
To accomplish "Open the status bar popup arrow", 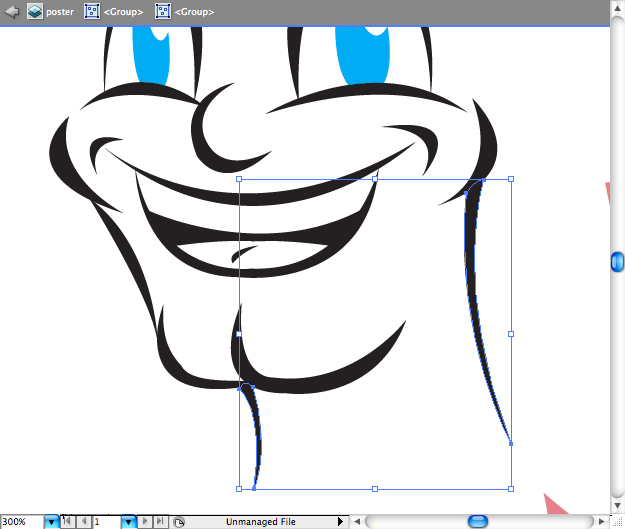I will pos(340,521).
